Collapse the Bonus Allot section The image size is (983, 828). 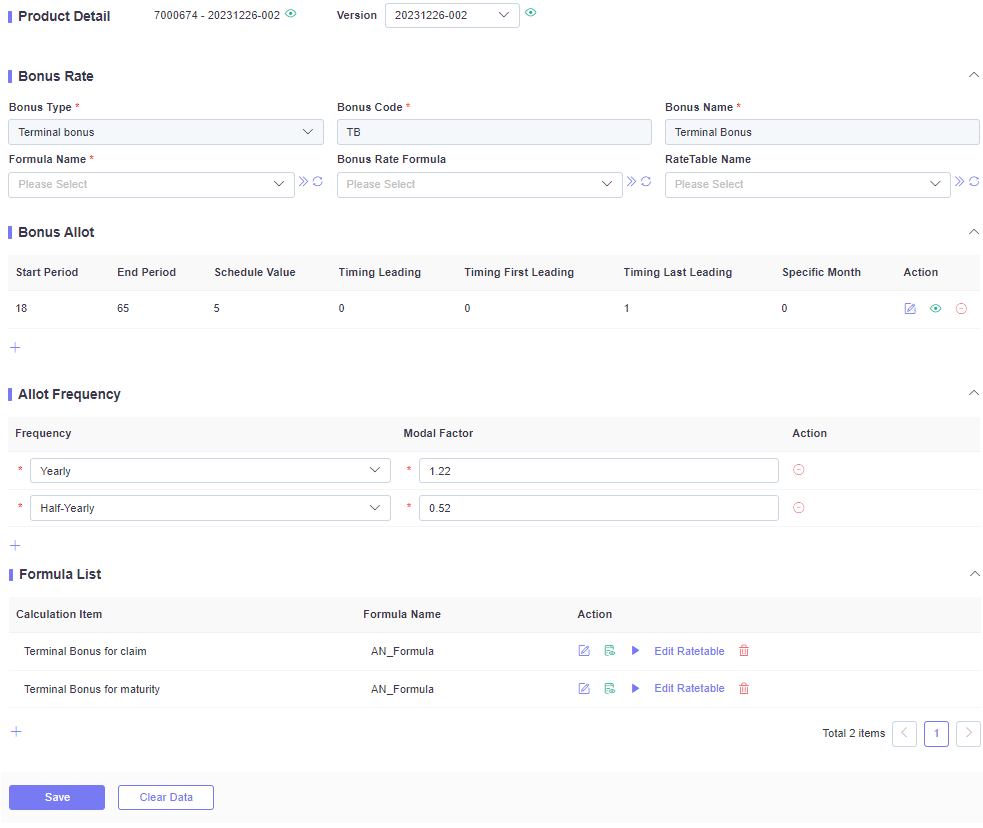click(974, 232)
